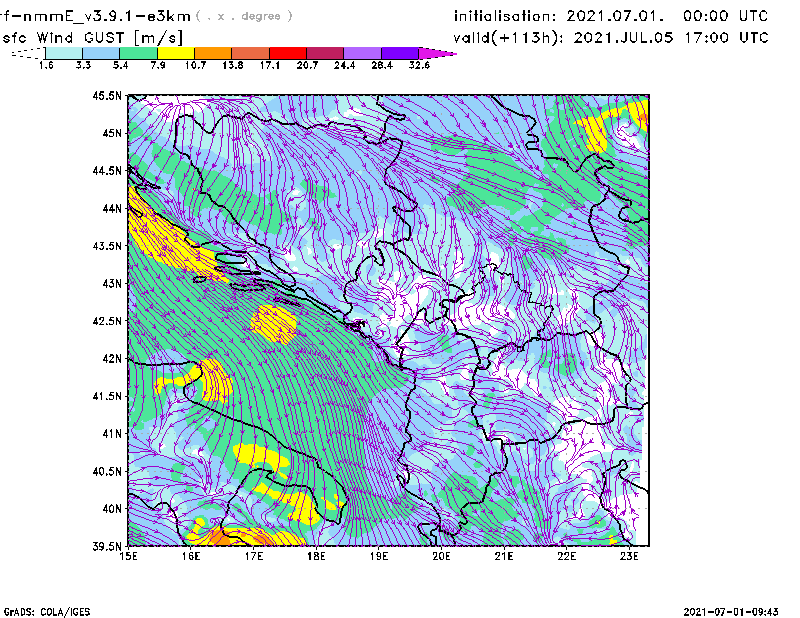
Task: Click the legend value 1.6
Action: pos(46,65)
